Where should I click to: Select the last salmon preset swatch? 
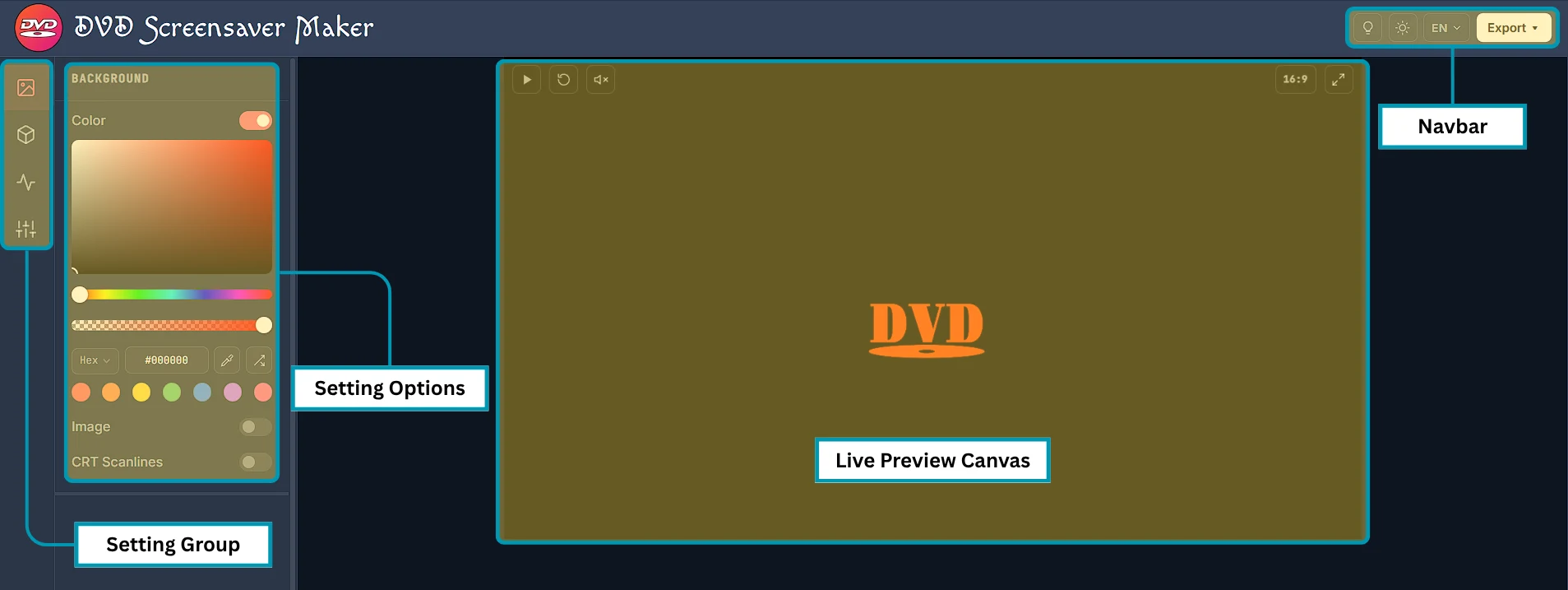(x=263, y=393)
